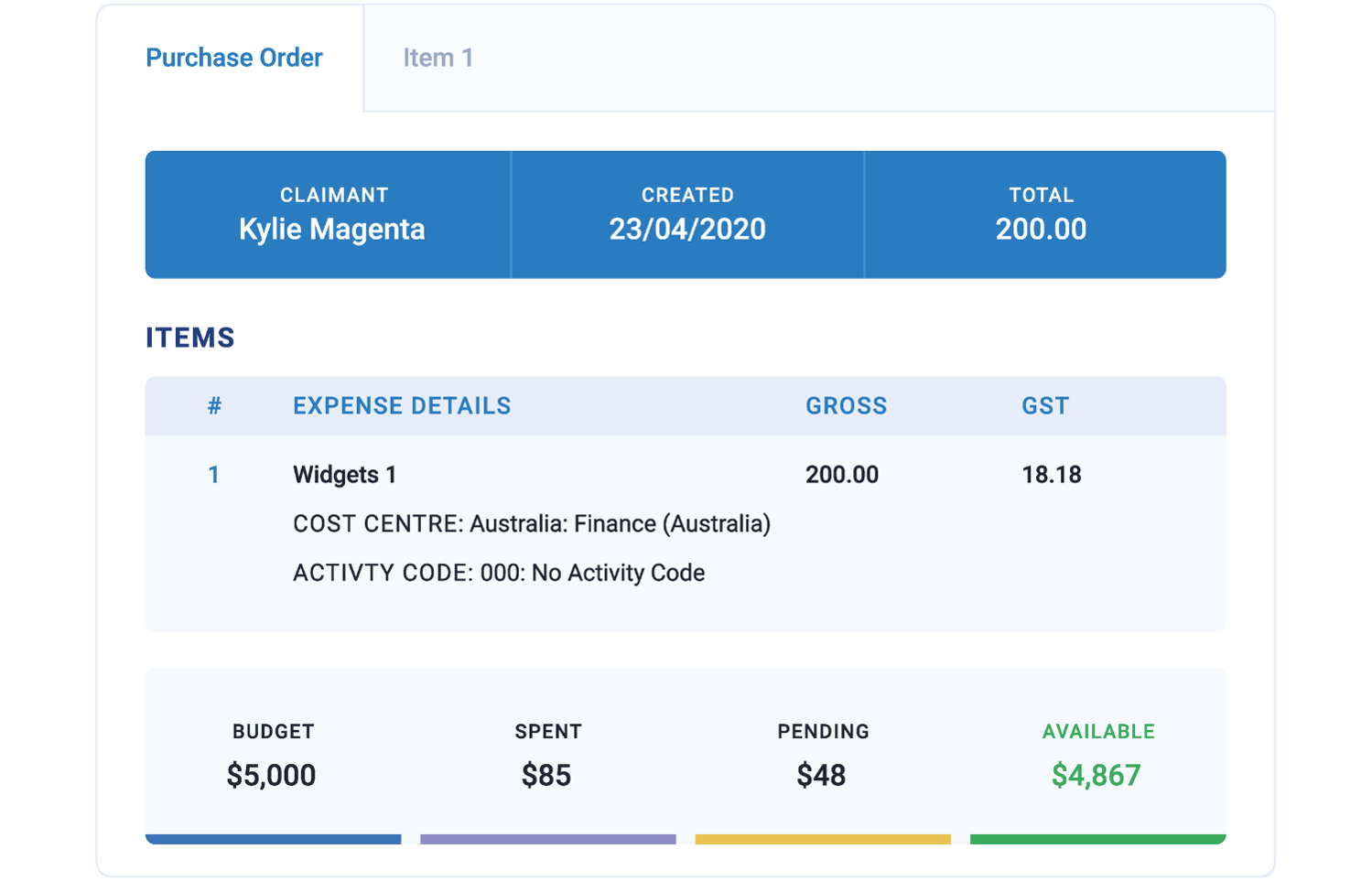Click the ITEMS section heading
The image size is (1372, 881).
190,338
